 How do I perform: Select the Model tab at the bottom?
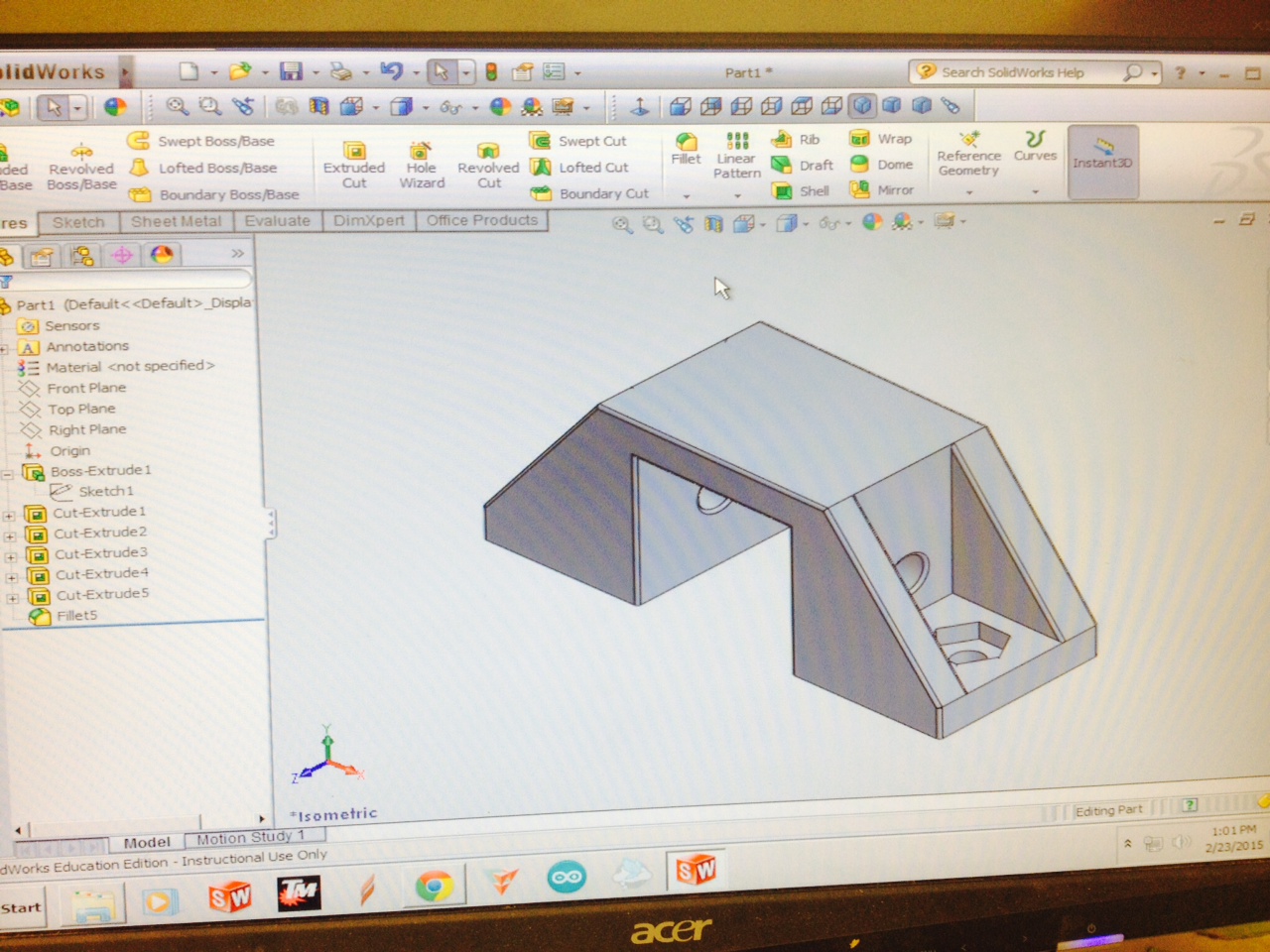click(x=147, y=842)
